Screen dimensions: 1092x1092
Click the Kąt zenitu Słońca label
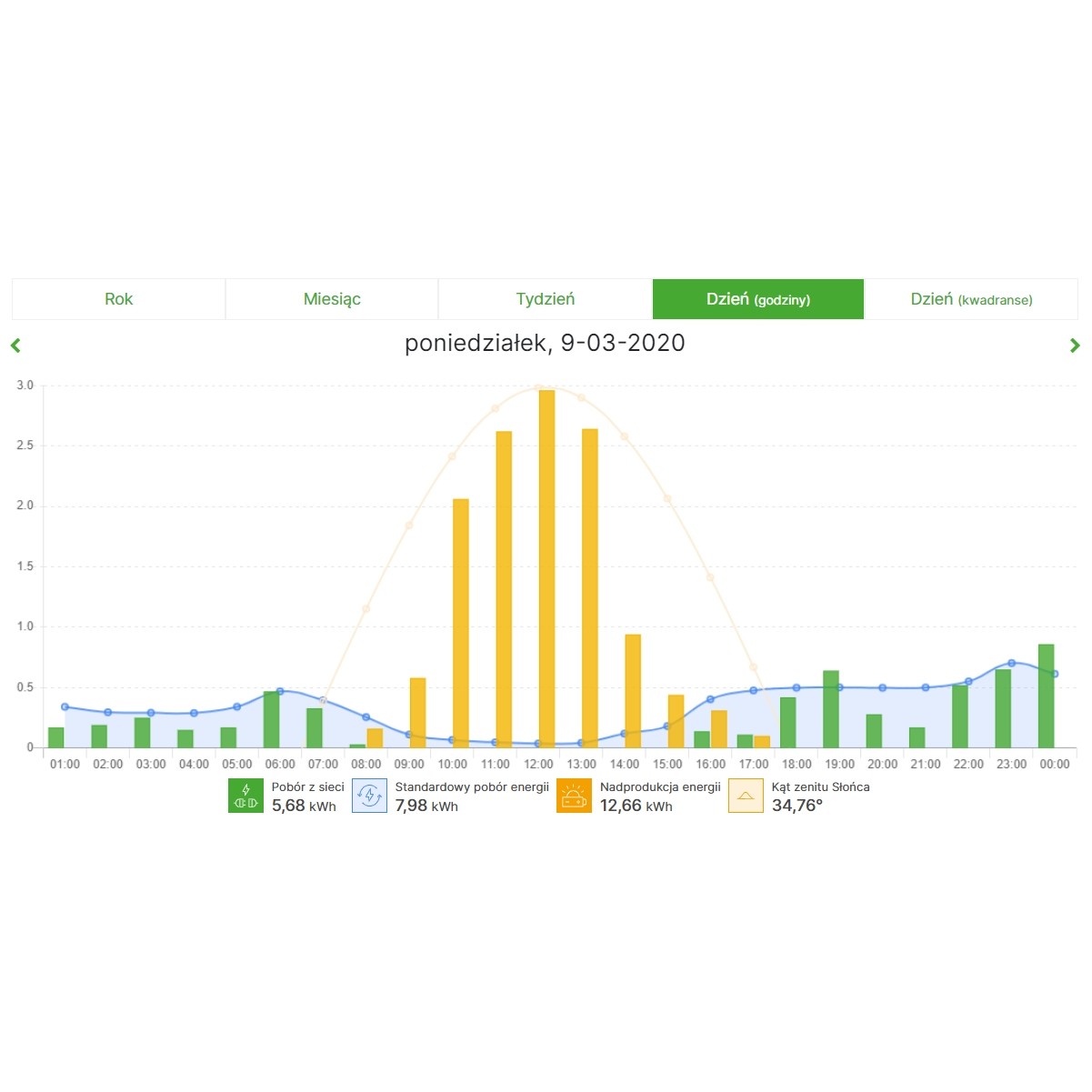click(x=821, y=786)
